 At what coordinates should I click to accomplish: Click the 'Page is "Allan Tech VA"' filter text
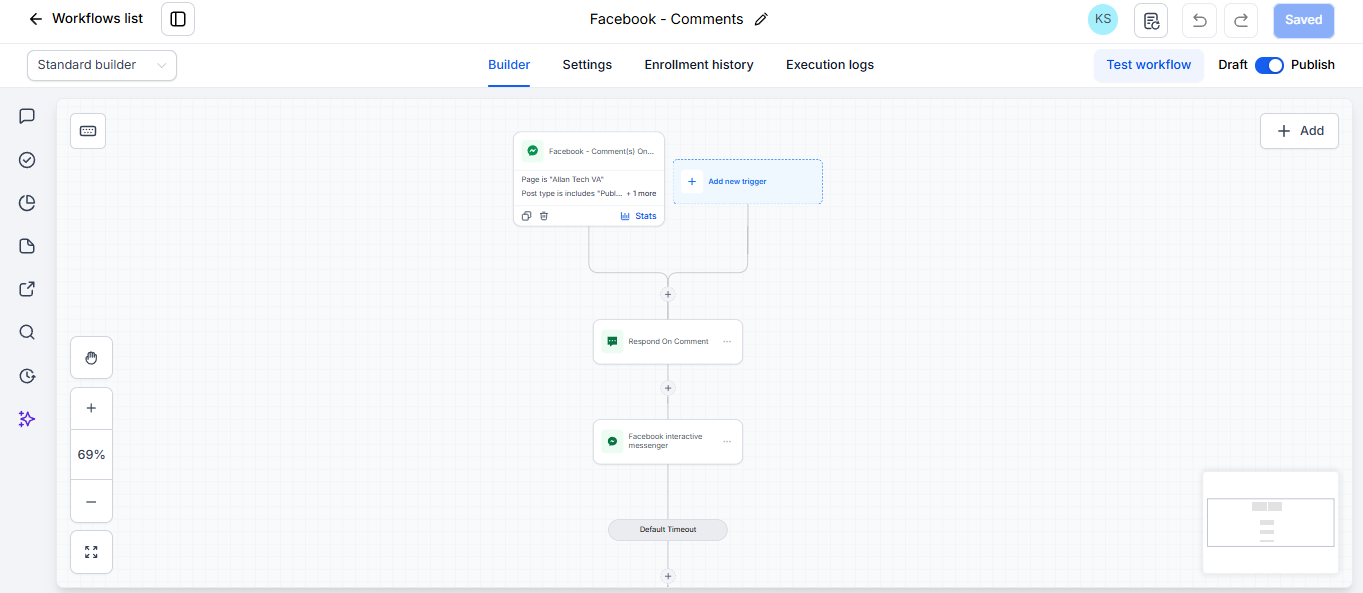click(x=563, y=180)
